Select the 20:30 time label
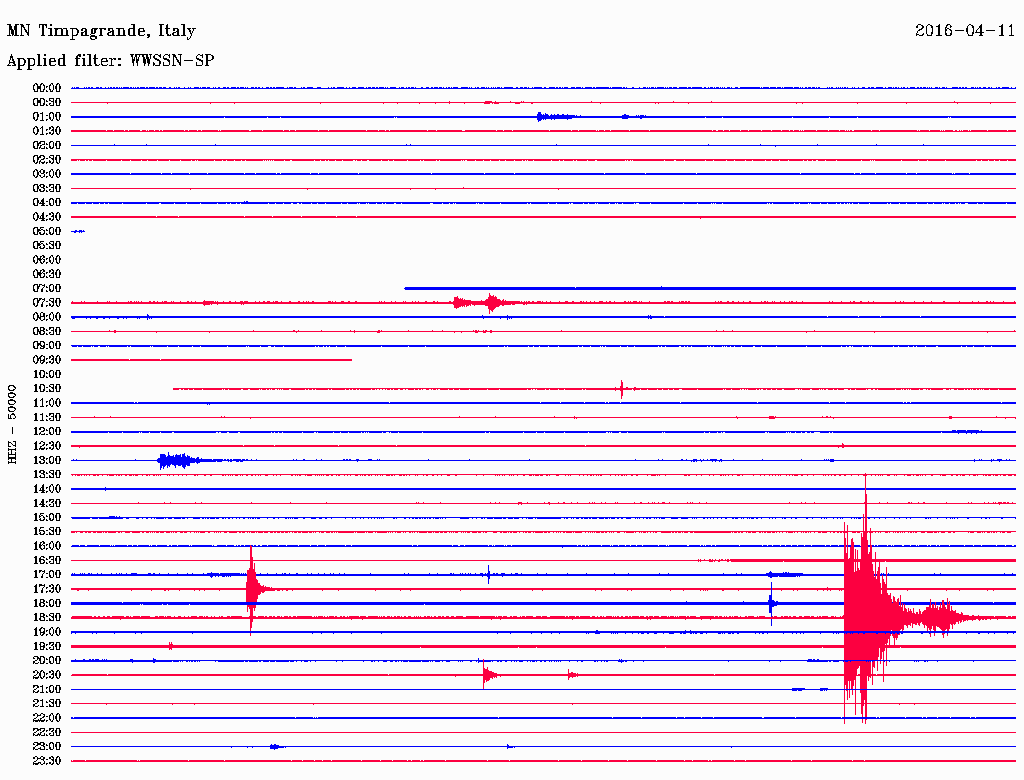 [x=47, y=675]
